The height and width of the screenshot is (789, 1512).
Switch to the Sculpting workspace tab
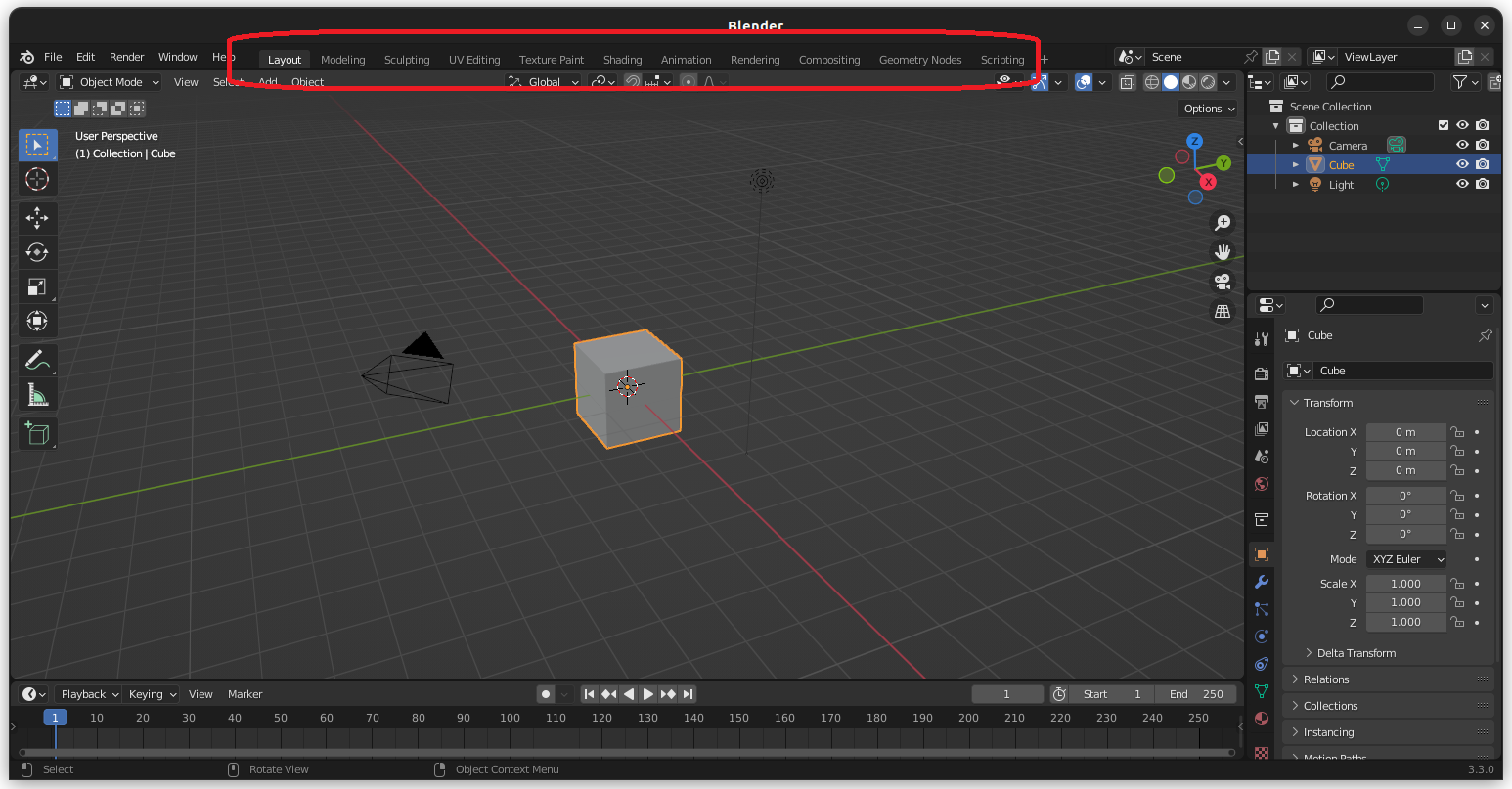point(407,60)
